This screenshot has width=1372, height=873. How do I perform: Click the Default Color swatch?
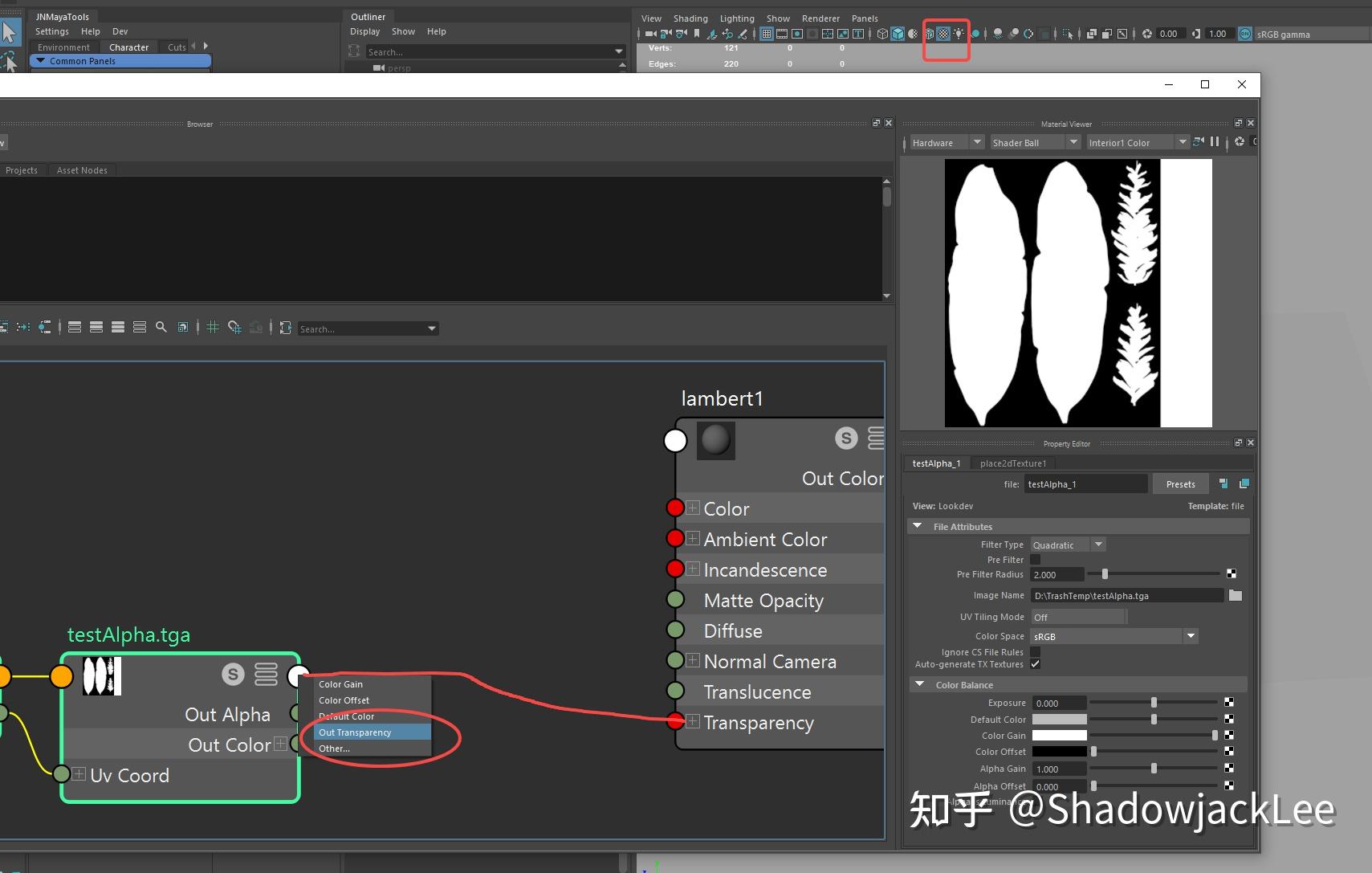(1059, 719)
